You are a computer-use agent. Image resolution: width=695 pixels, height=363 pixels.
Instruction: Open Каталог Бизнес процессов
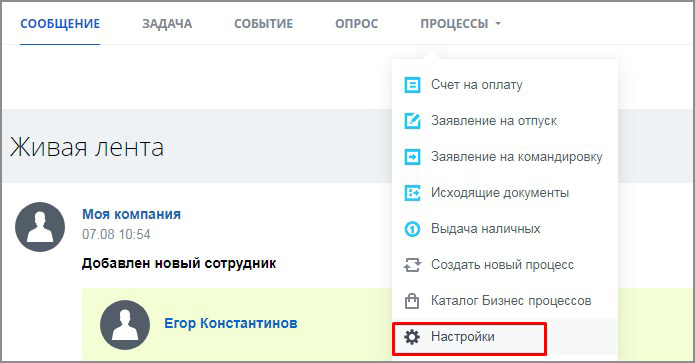(x=505, y=301)
